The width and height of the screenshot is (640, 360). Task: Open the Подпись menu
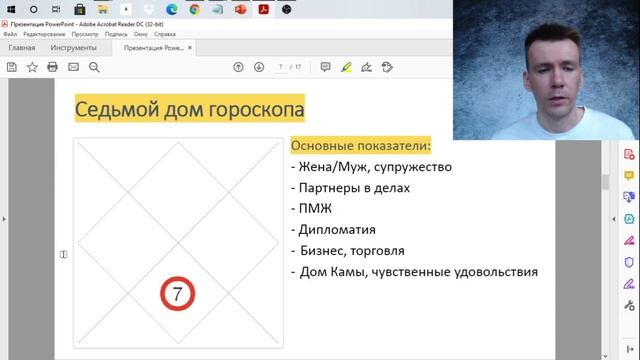[x=116, y=34]
